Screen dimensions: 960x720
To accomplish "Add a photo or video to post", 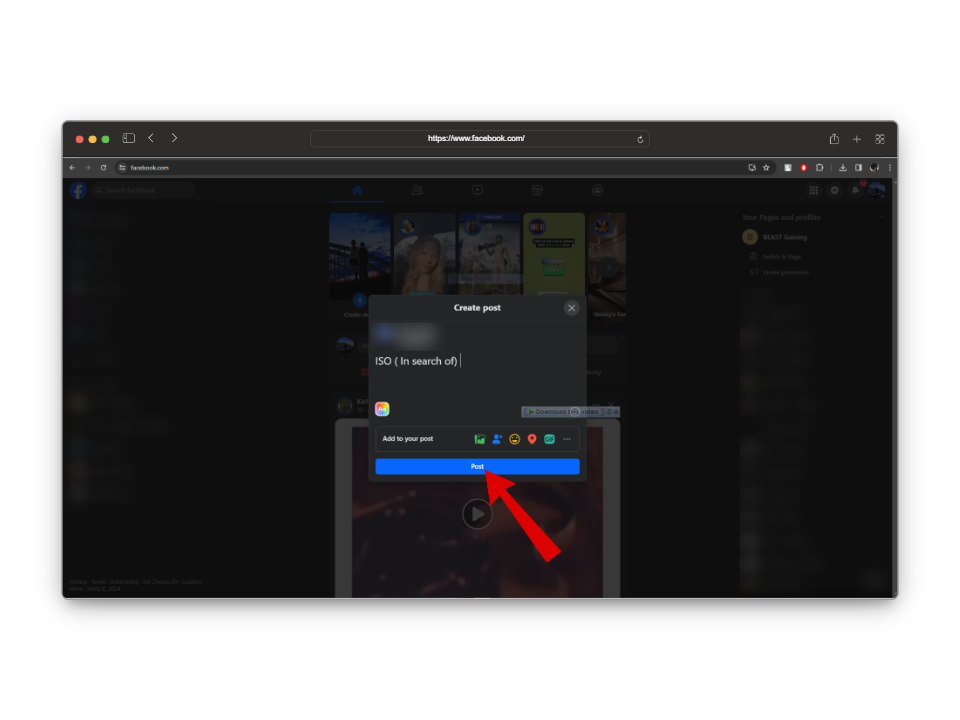I will point(480,439).
